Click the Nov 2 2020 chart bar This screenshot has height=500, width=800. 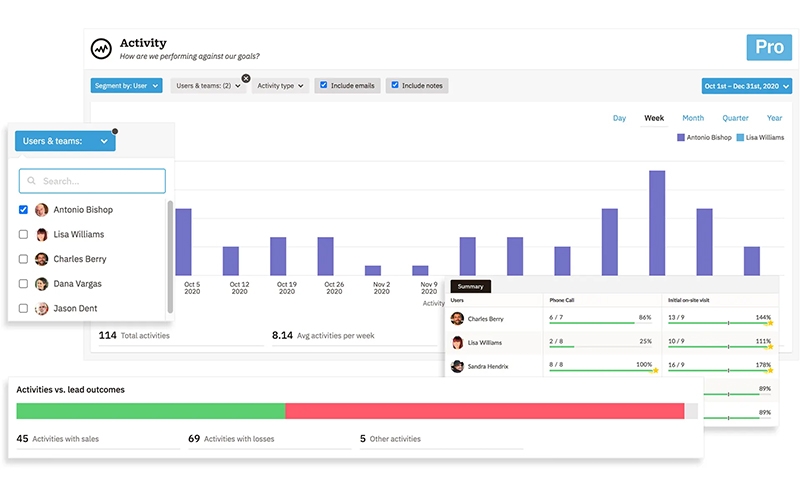pos(373,270)
